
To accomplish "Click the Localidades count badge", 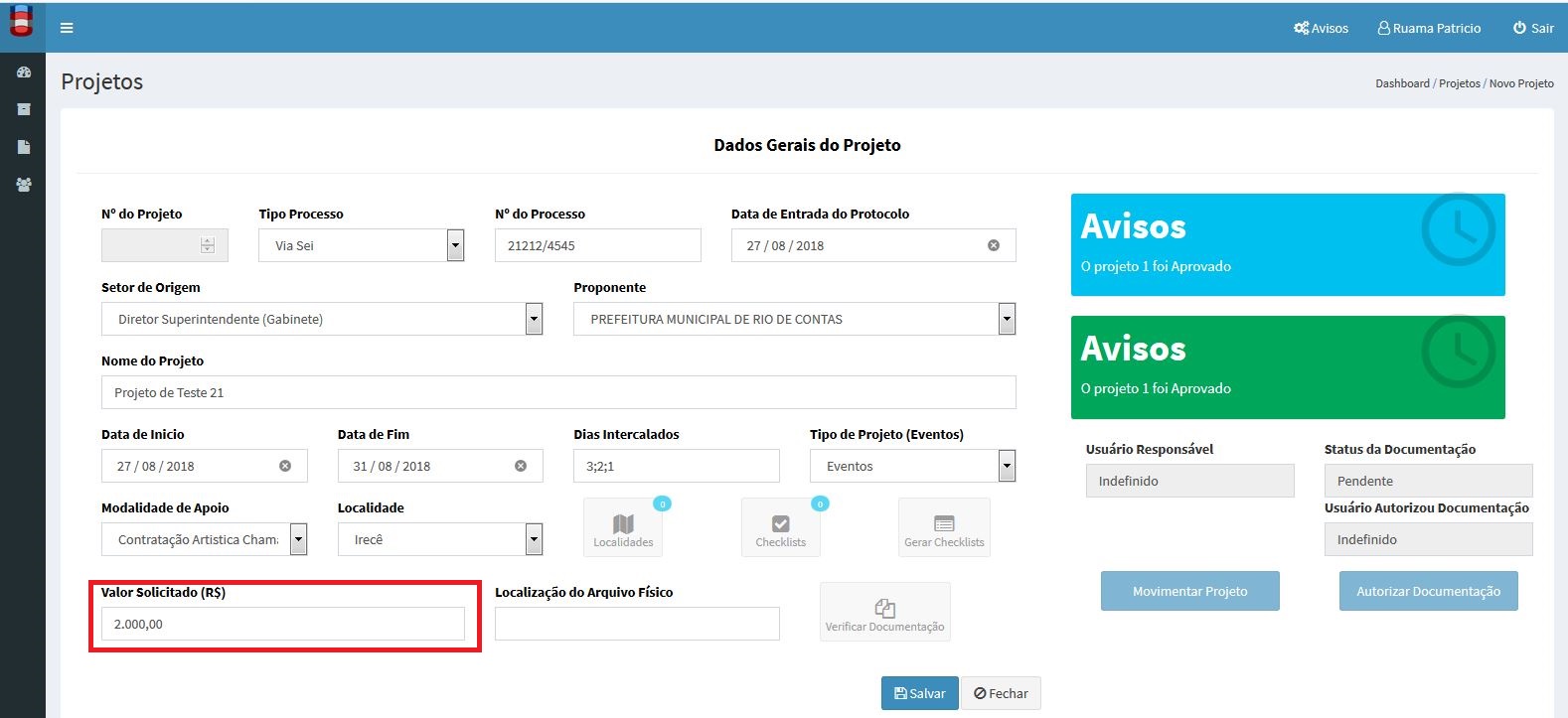I will point(662,503).
